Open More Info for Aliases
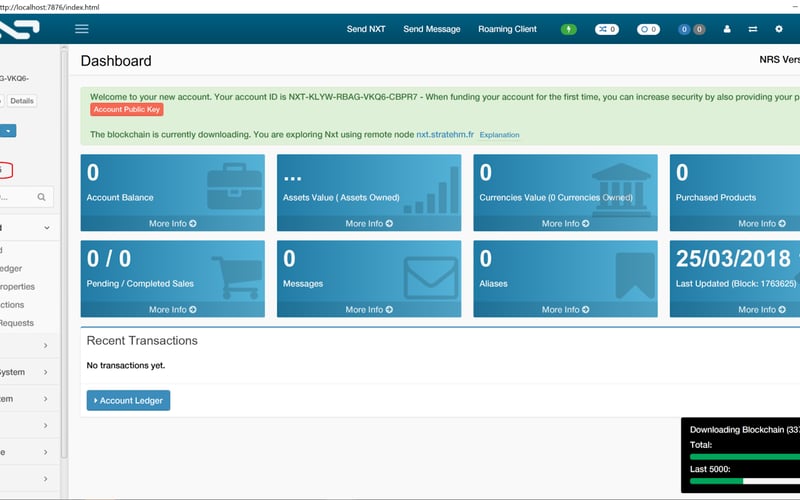Screen dimensions: 800x500 (565, 310)
